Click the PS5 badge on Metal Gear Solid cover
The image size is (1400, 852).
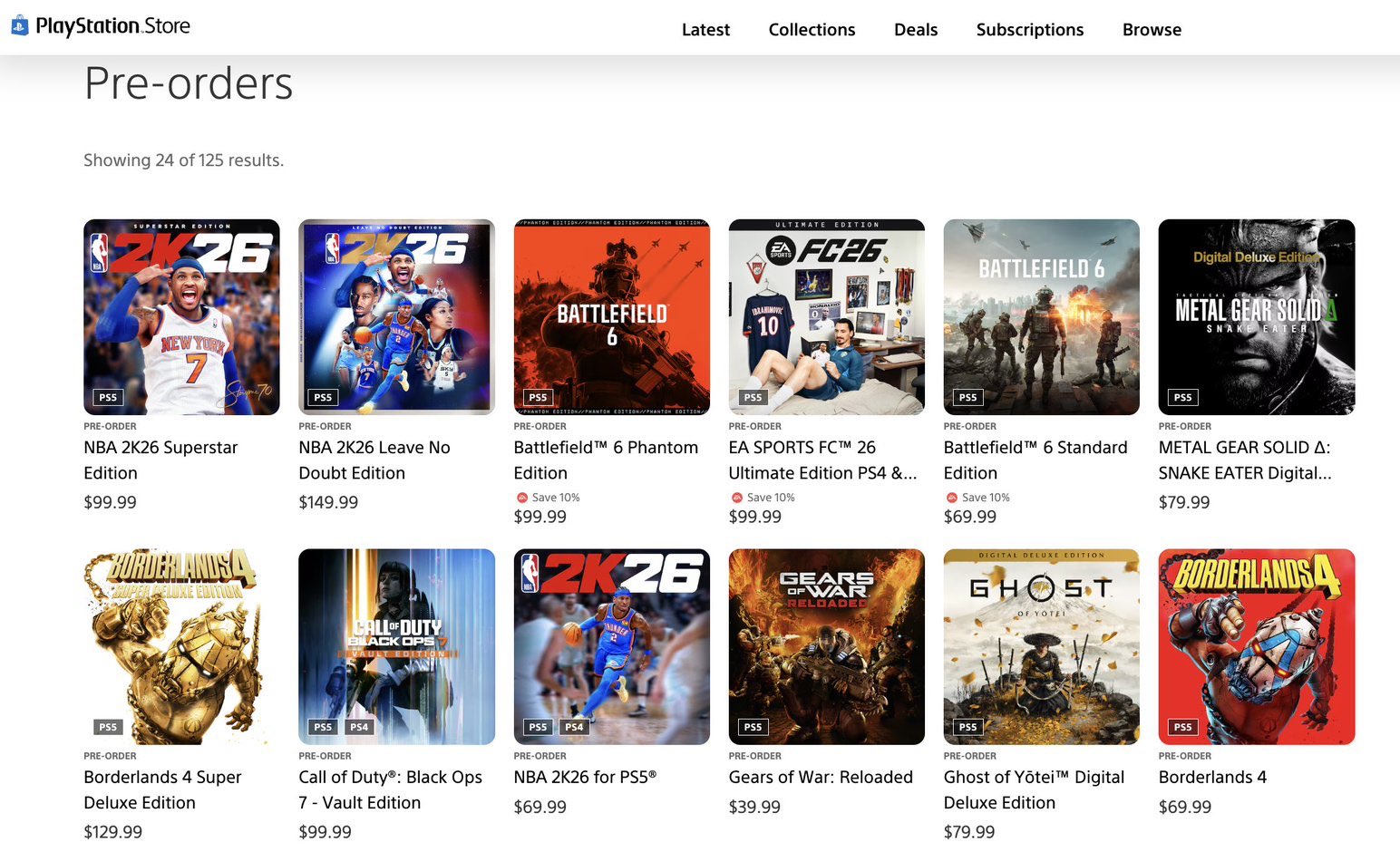click(1182, 397)
